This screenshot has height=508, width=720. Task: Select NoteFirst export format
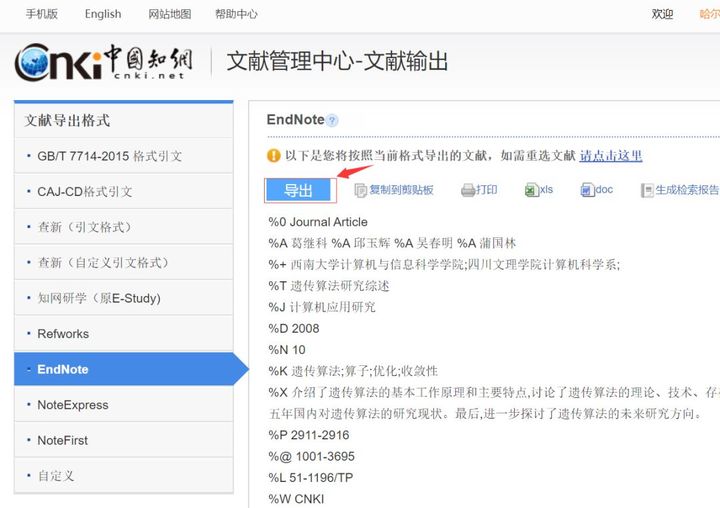(x=124, y=440)
